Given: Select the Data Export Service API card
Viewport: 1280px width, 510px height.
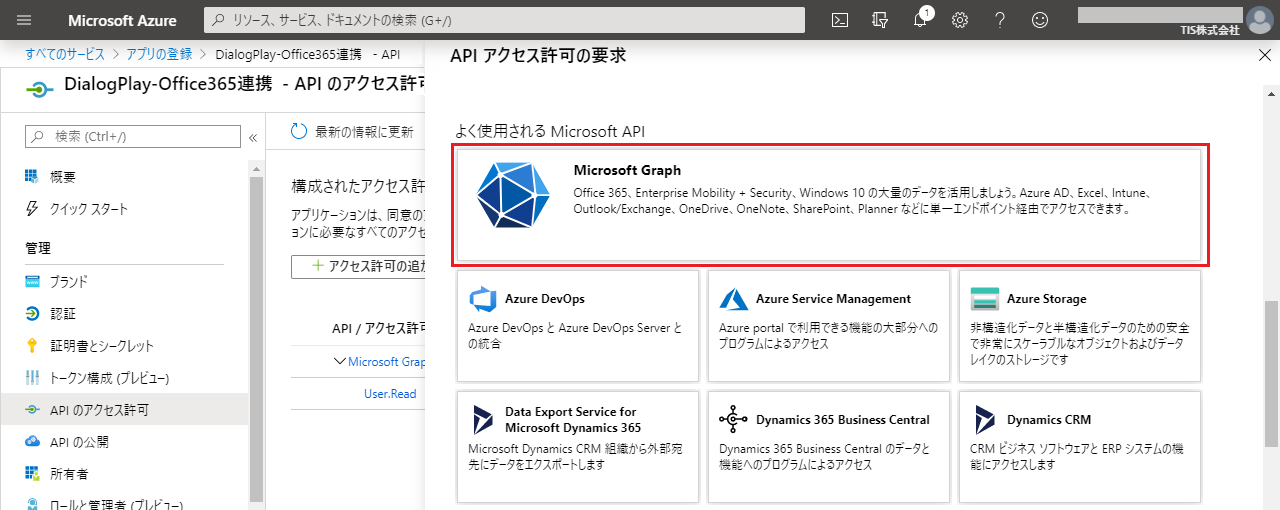Looking at the screenshot, I should click(x=578, y=446).
